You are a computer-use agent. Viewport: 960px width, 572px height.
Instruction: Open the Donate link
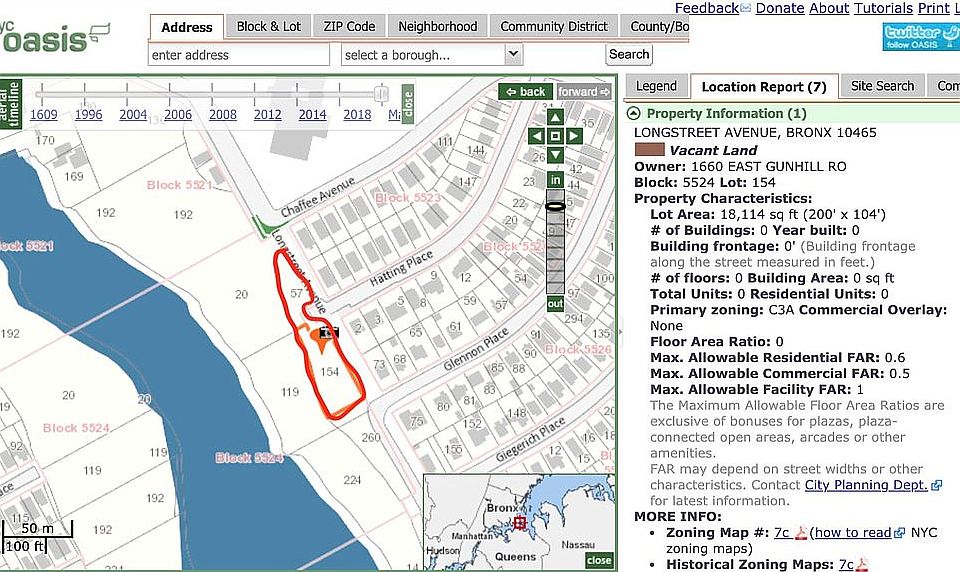780,8
